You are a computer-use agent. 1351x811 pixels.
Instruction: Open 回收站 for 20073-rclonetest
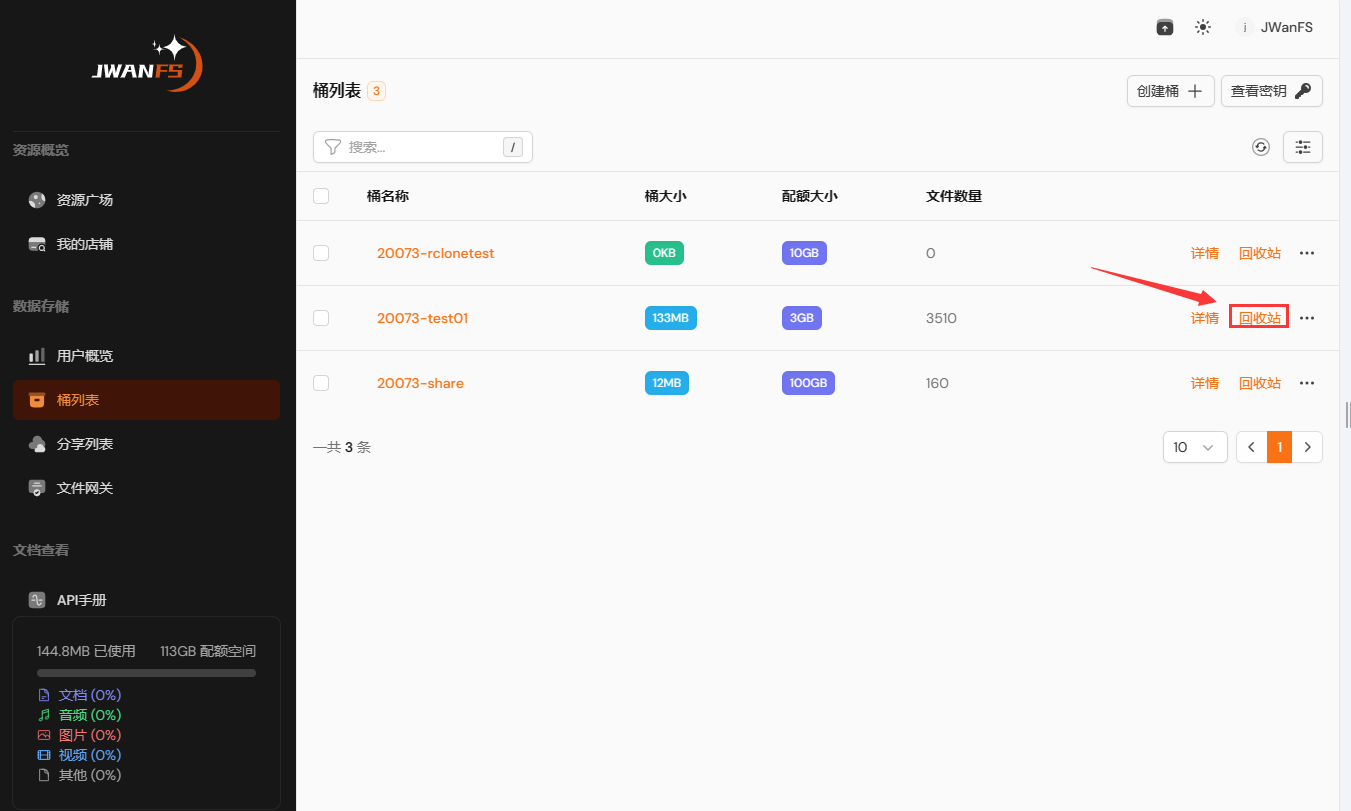1260,253
